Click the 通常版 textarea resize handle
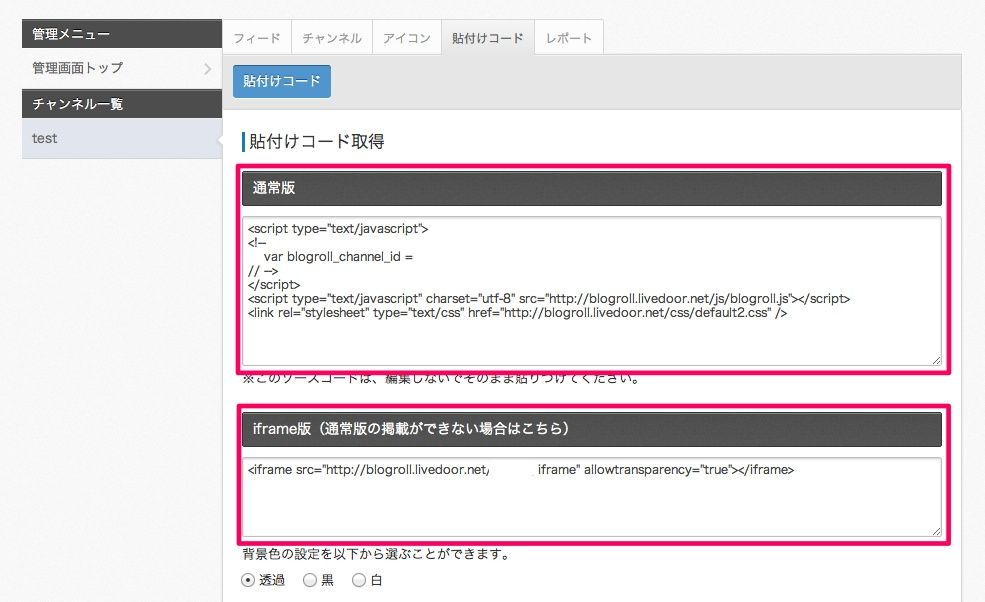The height and width of the screenshot is (602, 985). (936, 360)
